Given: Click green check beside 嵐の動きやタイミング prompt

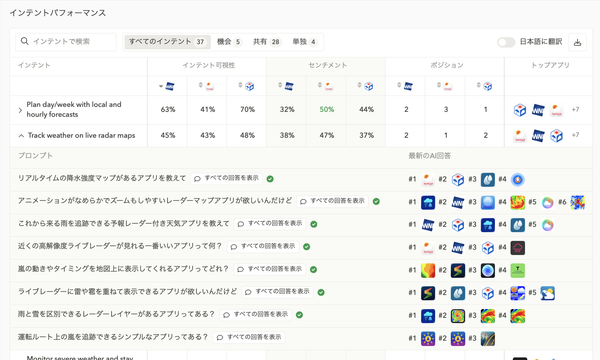Looking at the screenshot, I should click(313, 269).
